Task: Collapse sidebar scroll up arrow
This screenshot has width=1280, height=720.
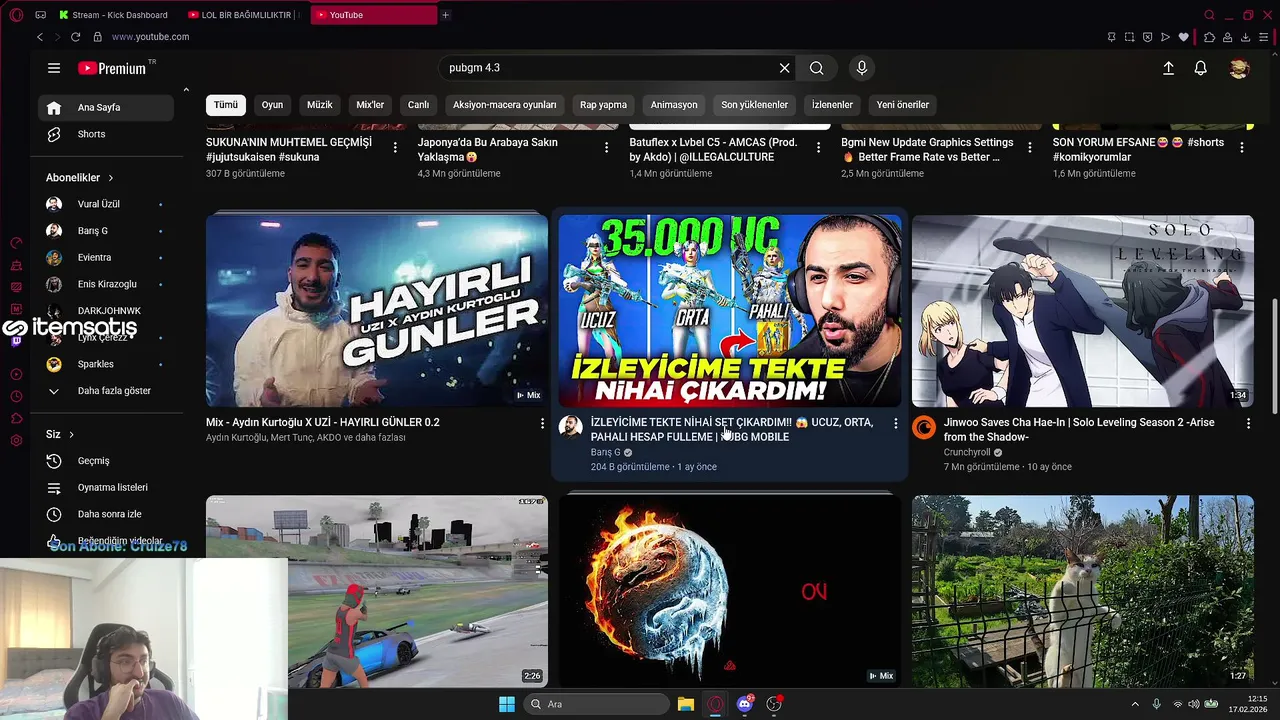Action: (x=186, y=90)
